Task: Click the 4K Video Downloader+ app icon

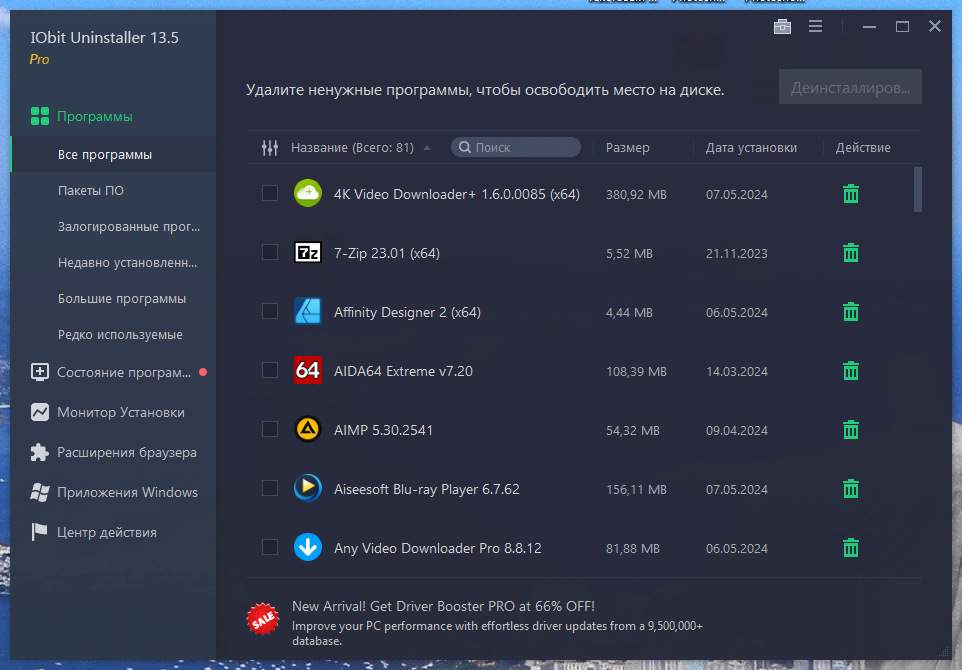Action: coord(308,193)
